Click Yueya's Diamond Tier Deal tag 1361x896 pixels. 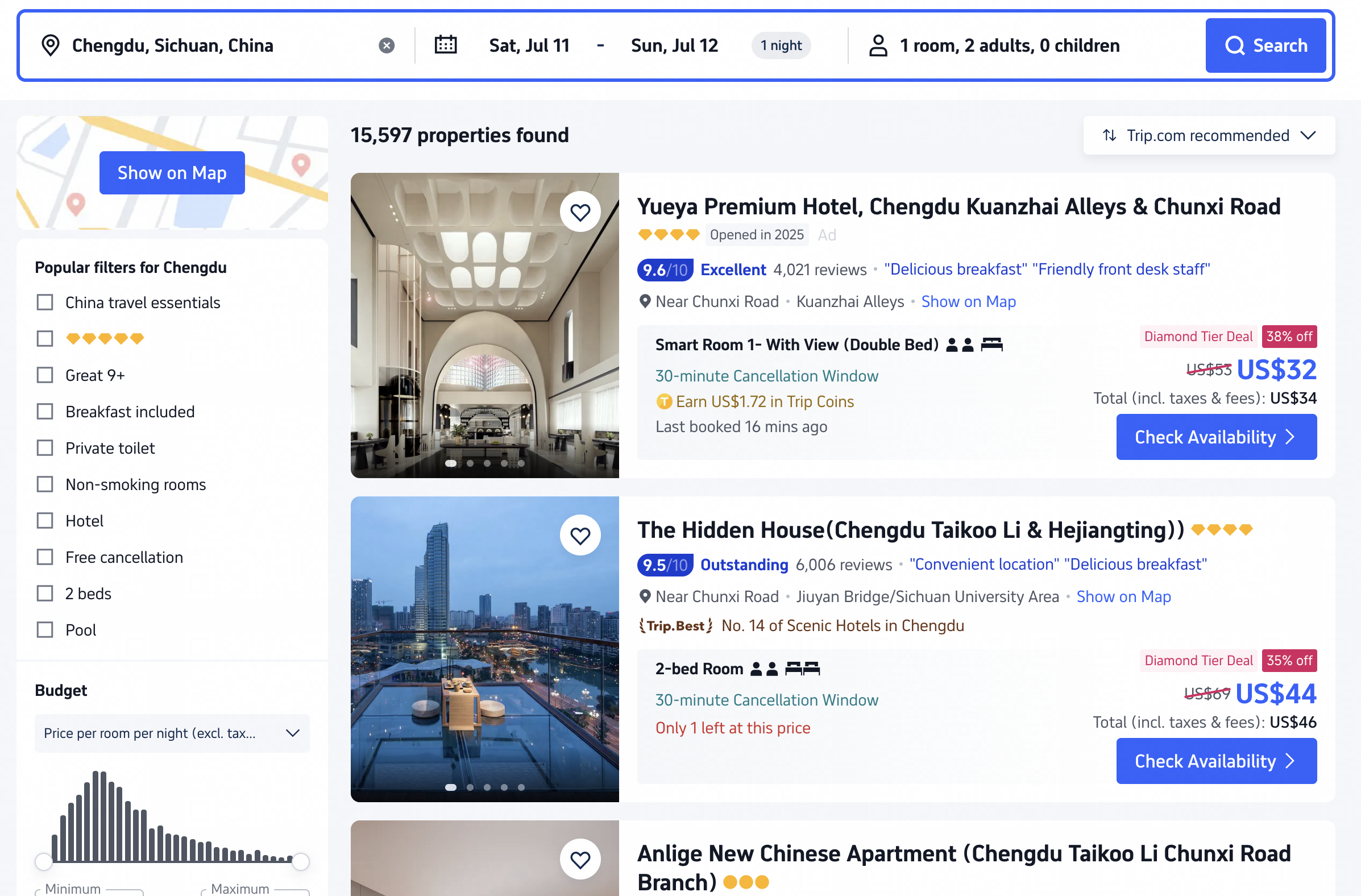click(1198, 336)
